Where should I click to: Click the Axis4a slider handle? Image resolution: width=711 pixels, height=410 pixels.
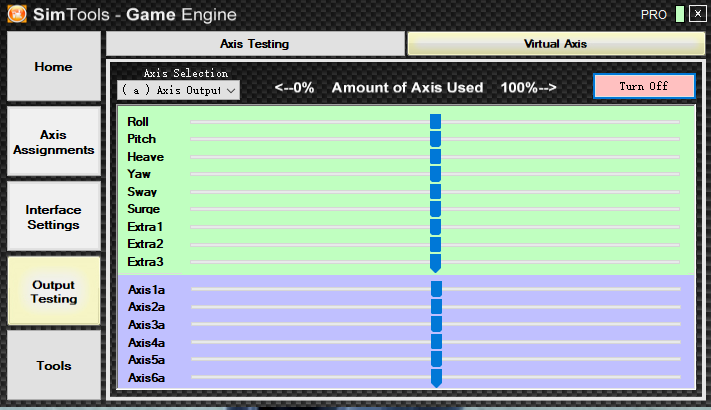(436, 342)
